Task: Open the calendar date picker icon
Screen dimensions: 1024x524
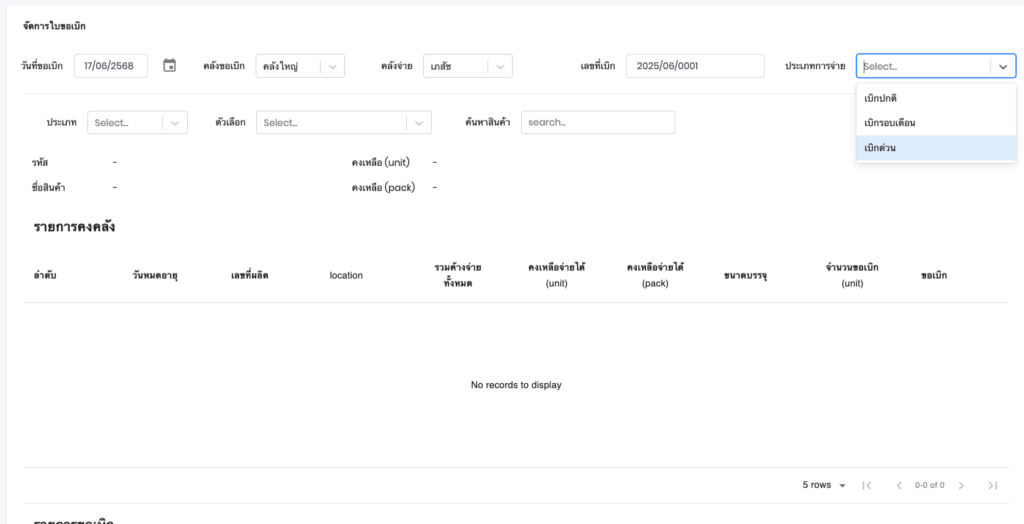Action: pos(170,66)
